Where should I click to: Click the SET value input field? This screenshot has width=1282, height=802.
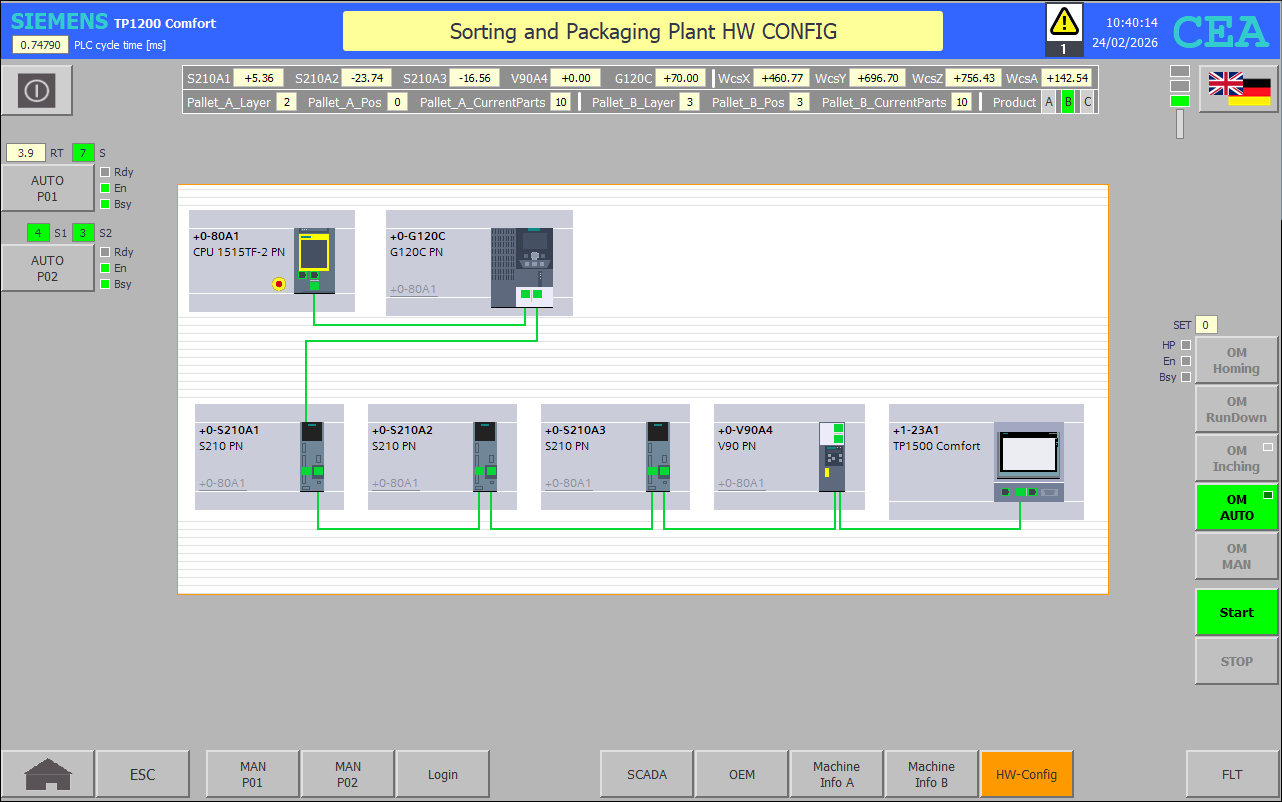(x=1206, y=325)
